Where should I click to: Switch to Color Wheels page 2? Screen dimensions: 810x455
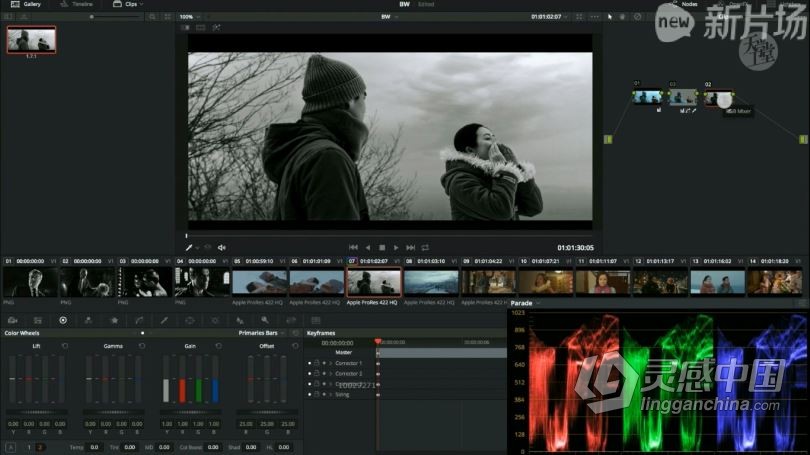(x=39, y=447)
